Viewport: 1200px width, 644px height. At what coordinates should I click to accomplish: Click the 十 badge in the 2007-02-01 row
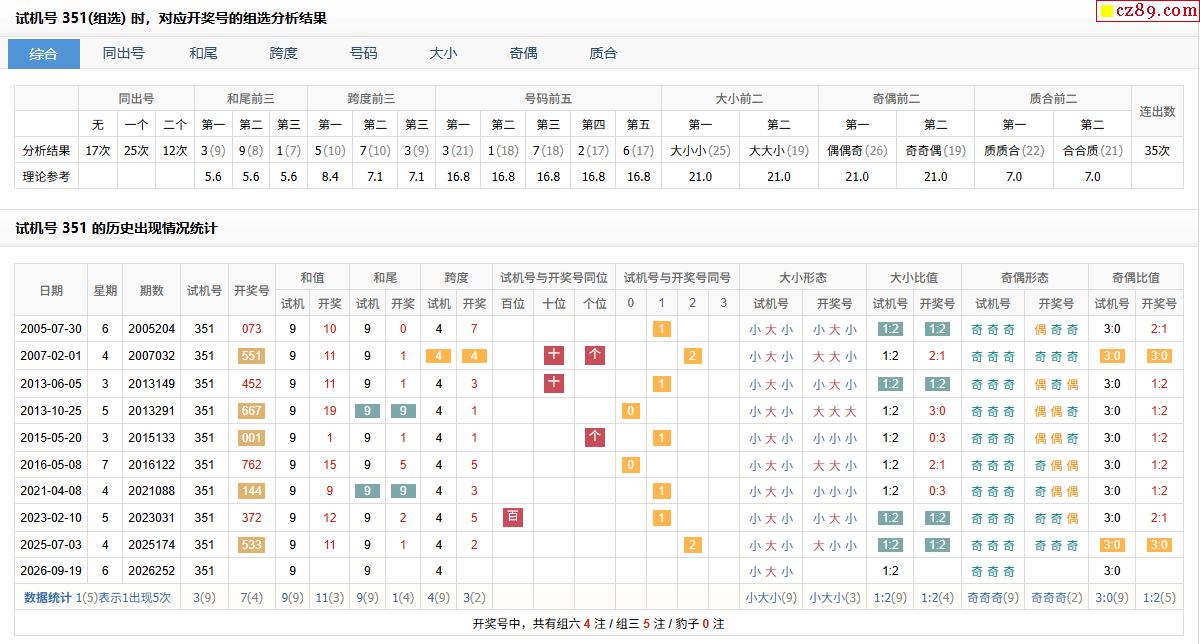554,355
